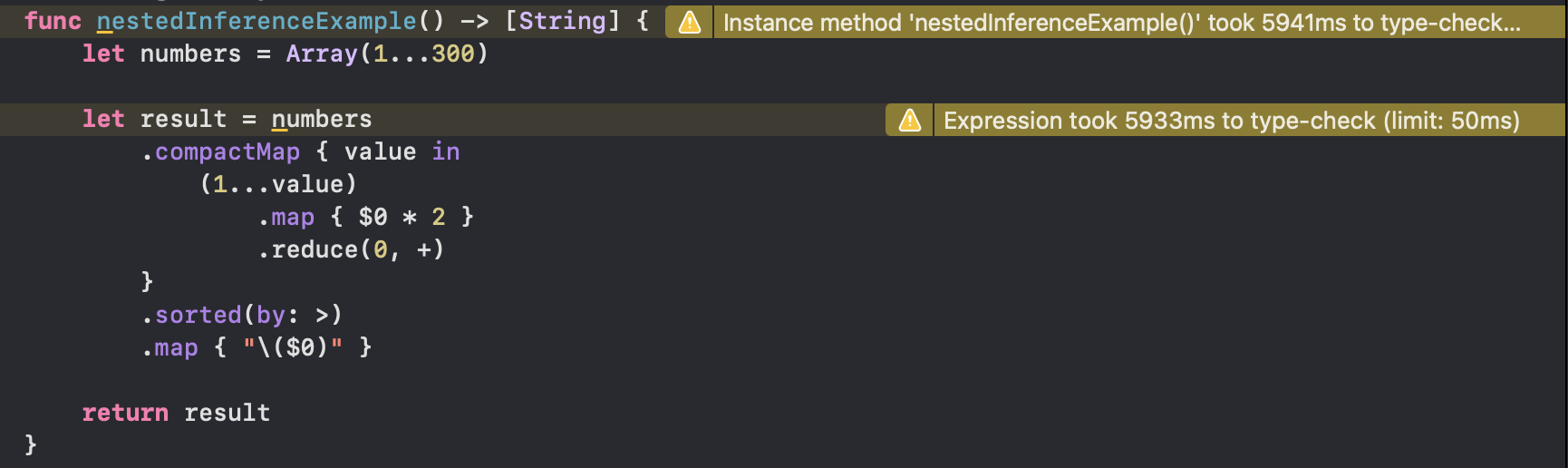Click the warning icon on the func line
Viewport: 1568px width, 468px height.
click(x=690, y=23)
